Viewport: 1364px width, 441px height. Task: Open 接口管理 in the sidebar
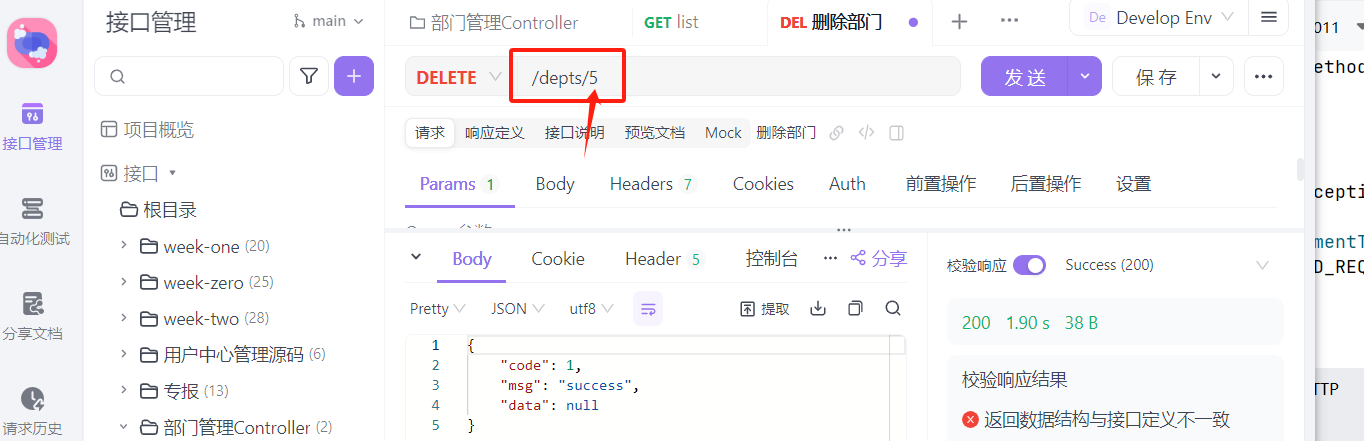[x=32, y=126]
